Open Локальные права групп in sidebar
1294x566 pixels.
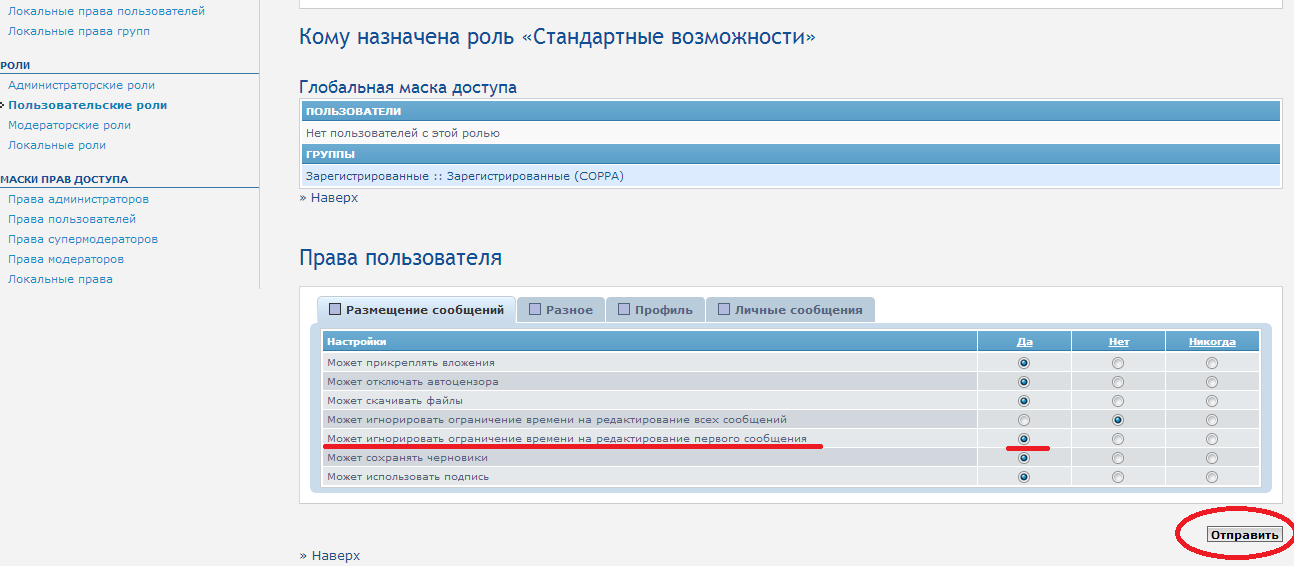pos(79,31)
